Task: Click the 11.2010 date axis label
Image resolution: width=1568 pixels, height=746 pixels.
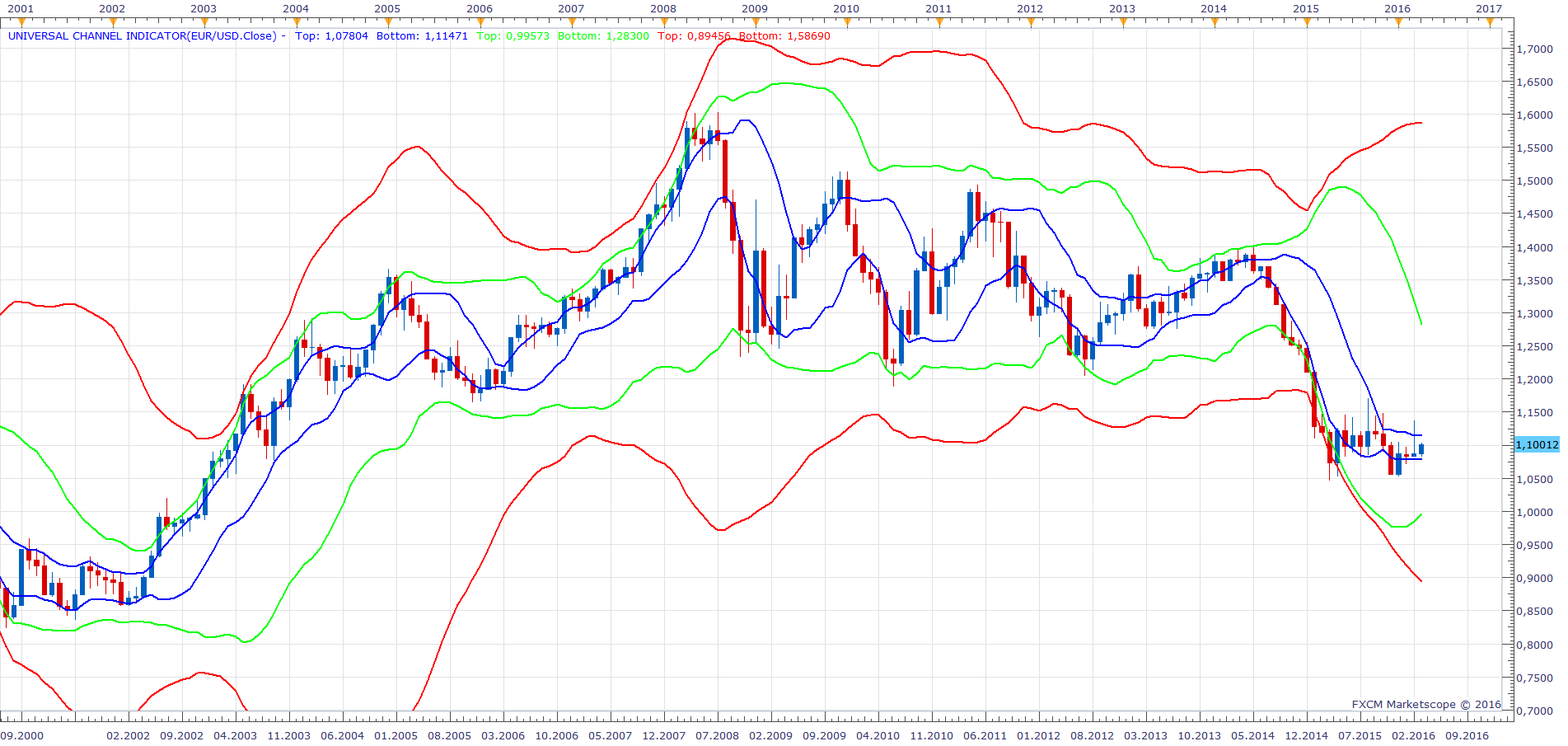Action: click(x=932, y=735)
